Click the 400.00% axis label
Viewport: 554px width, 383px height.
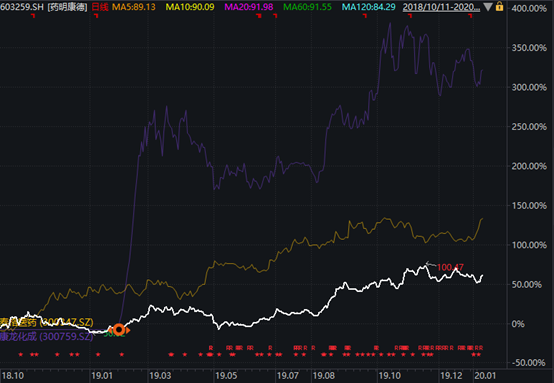pos(529,8)
